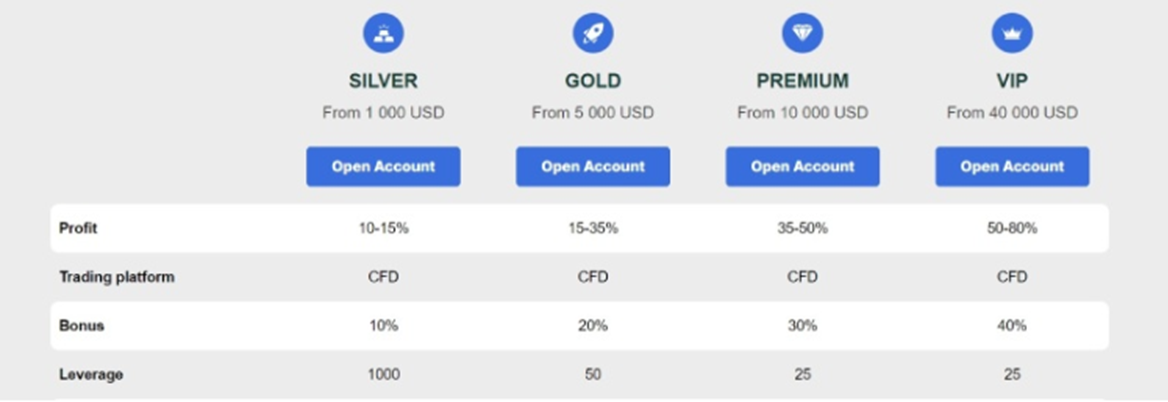Click the Leverage row label

click(91, 374)
